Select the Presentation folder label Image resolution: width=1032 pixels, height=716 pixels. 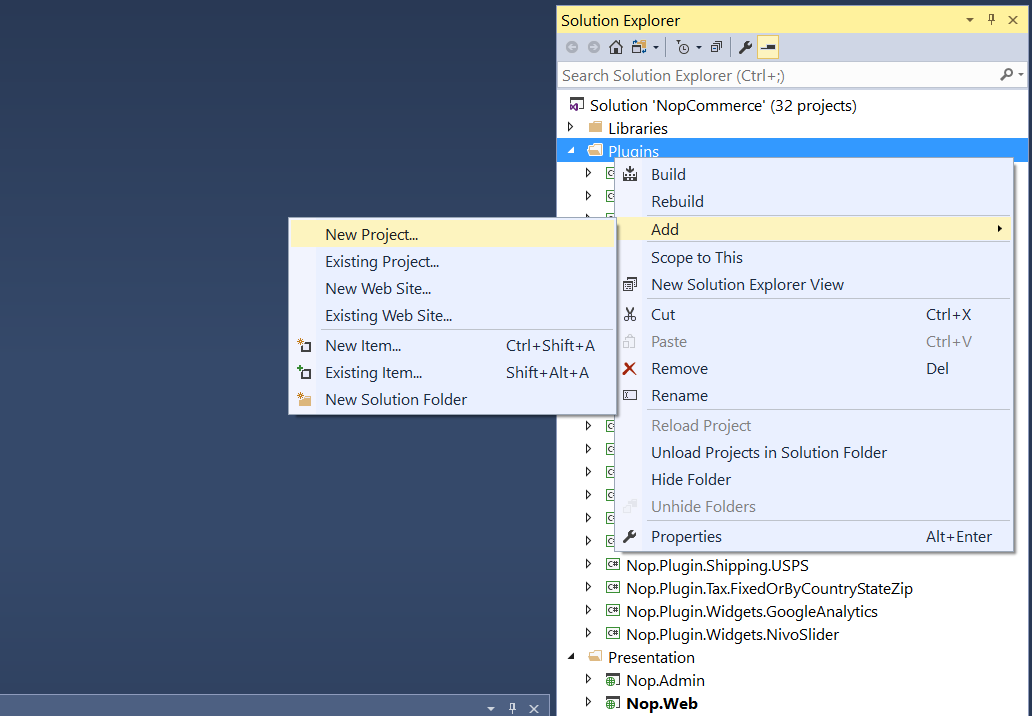pos(651,657)
